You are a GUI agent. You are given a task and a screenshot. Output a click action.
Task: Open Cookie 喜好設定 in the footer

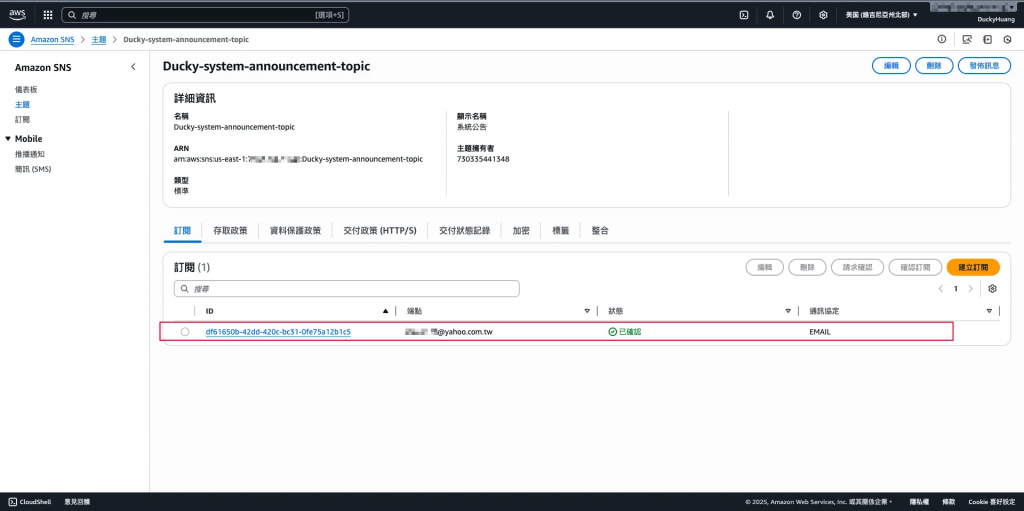coord(992,502)
